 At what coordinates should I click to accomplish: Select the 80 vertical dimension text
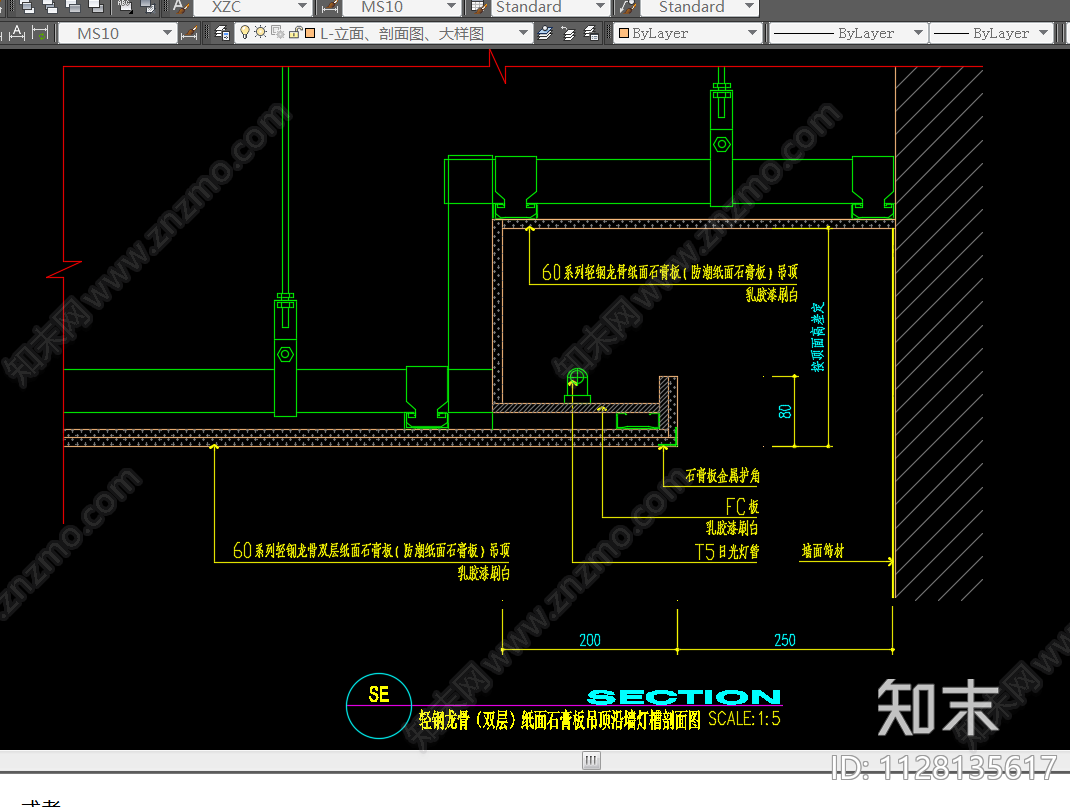click(785, 411)
